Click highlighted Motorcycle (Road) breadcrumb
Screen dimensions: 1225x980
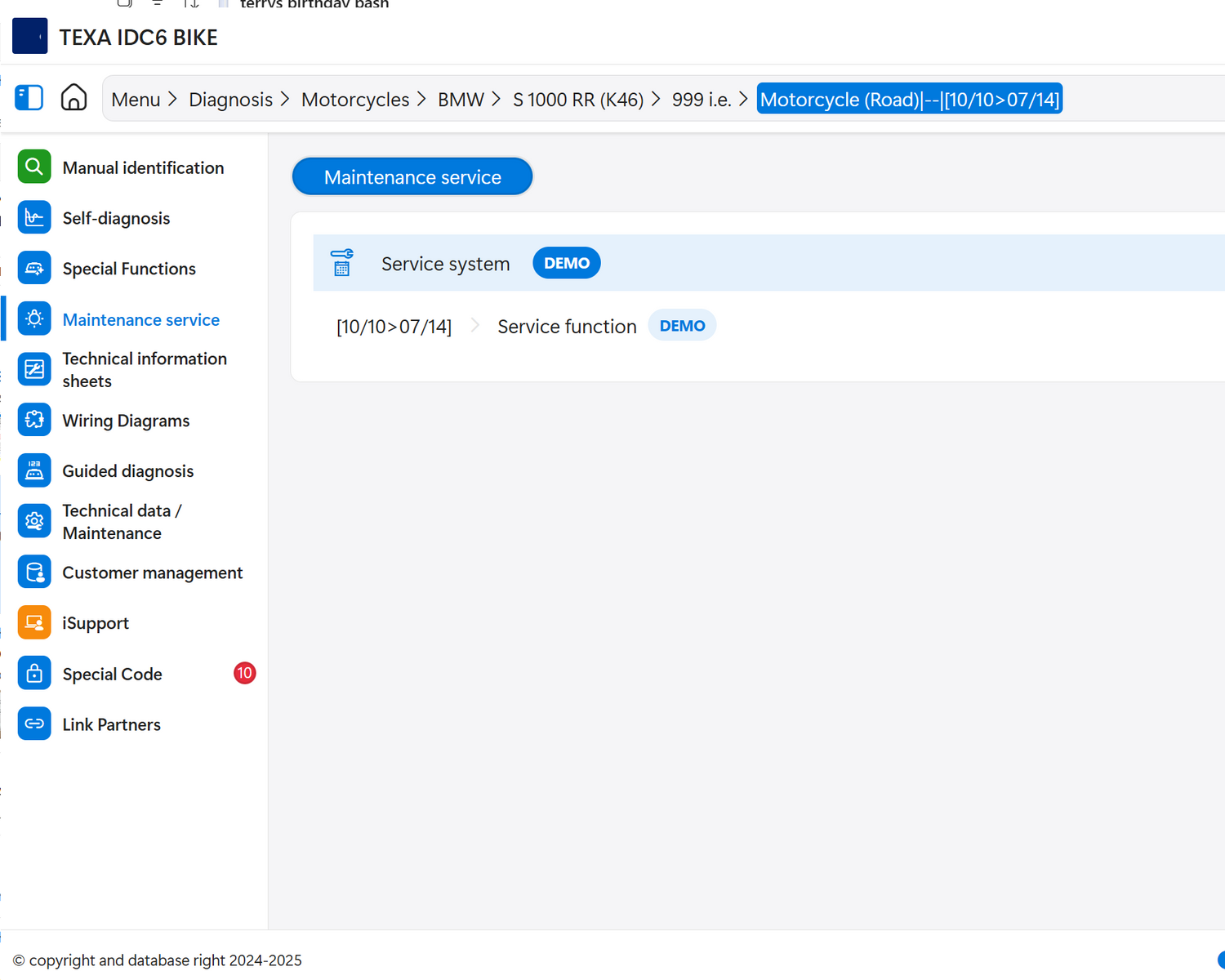click(910, 99)
